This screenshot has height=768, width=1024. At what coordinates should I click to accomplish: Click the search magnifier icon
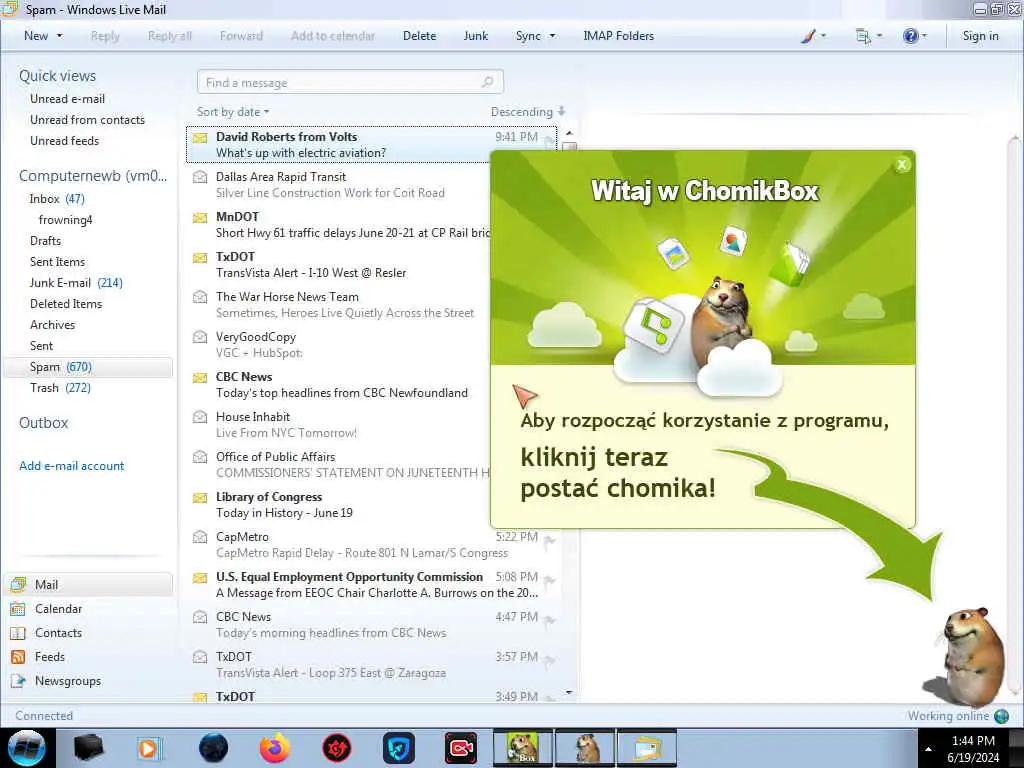487,82
